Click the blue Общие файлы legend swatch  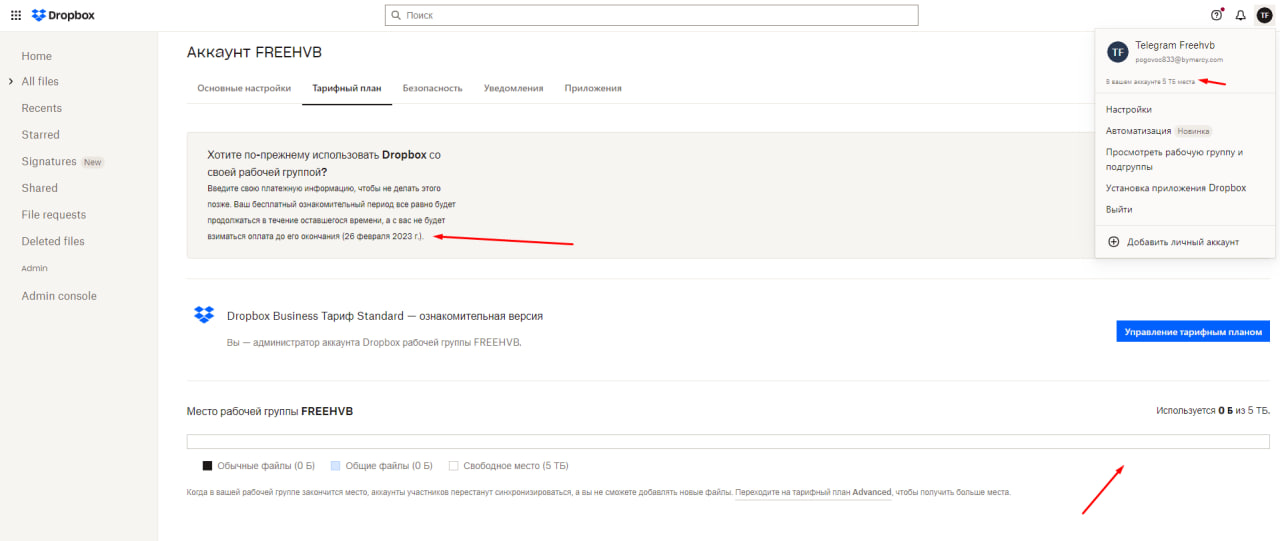click(x=336, y=466)
